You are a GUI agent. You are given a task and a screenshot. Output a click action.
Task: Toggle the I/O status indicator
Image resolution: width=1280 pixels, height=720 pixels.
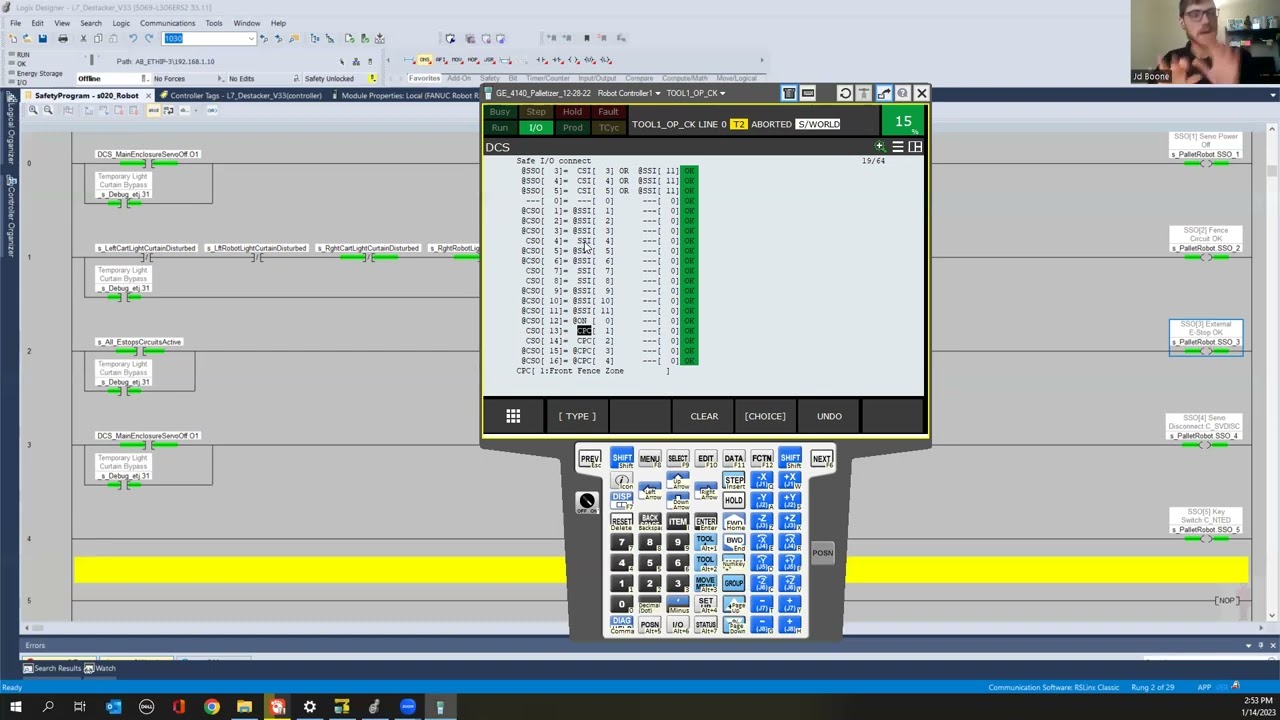click(536, 128)
